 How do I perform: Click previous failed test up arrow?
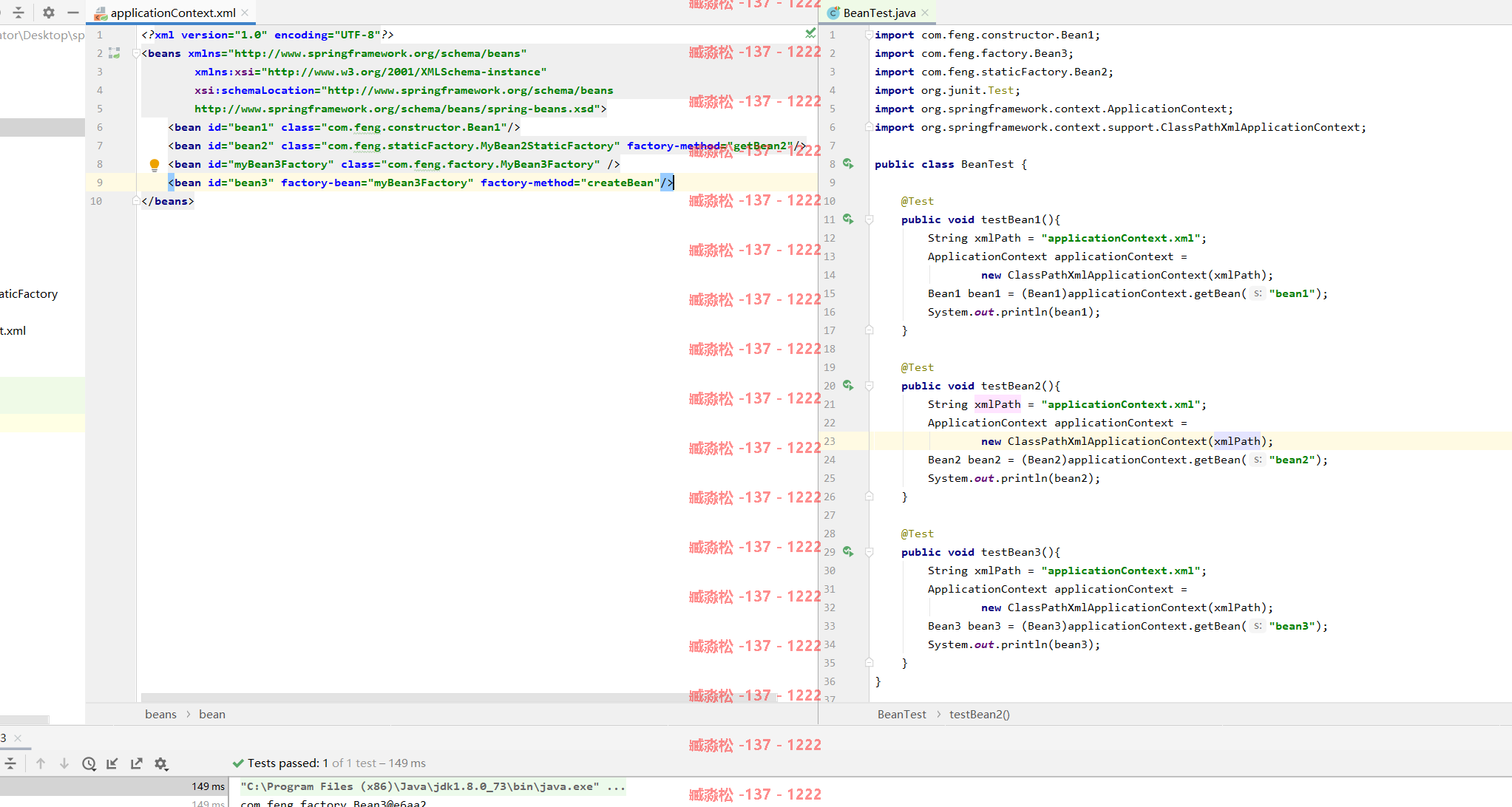[41, 763]
